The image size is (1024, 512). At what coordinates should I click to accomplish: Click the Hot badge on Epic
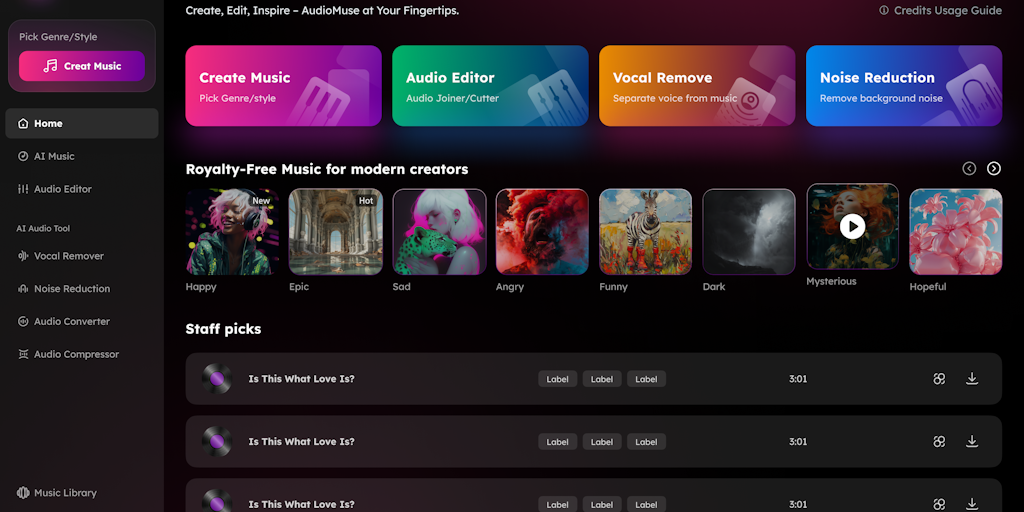366,201
